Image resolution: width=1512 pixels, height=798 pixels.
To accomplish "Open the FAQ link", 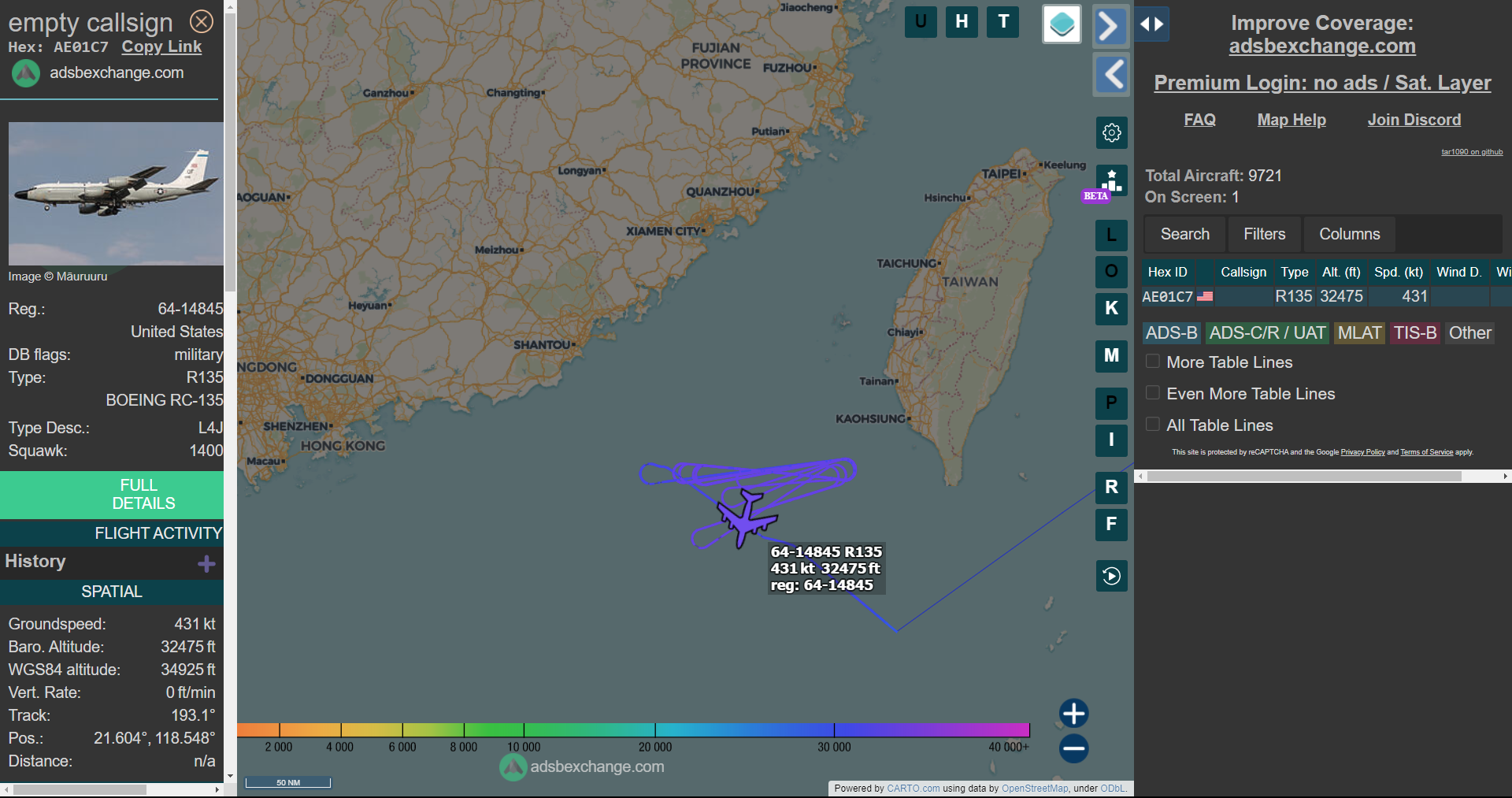I will coord(1199,120).
